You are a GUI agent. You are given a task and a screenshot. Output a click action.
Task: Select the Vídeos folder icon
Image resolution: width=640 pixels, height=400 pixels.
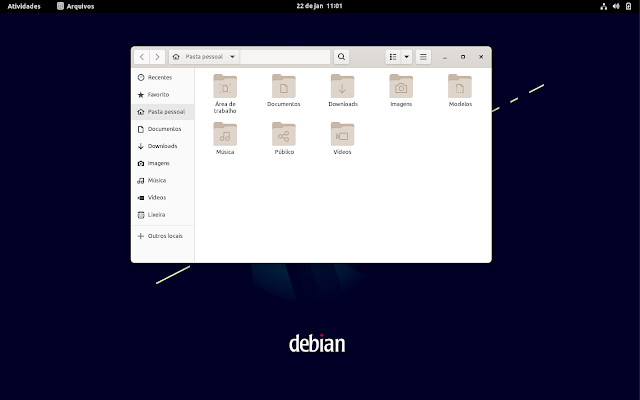pyautogui.click(x=342, y=134)
